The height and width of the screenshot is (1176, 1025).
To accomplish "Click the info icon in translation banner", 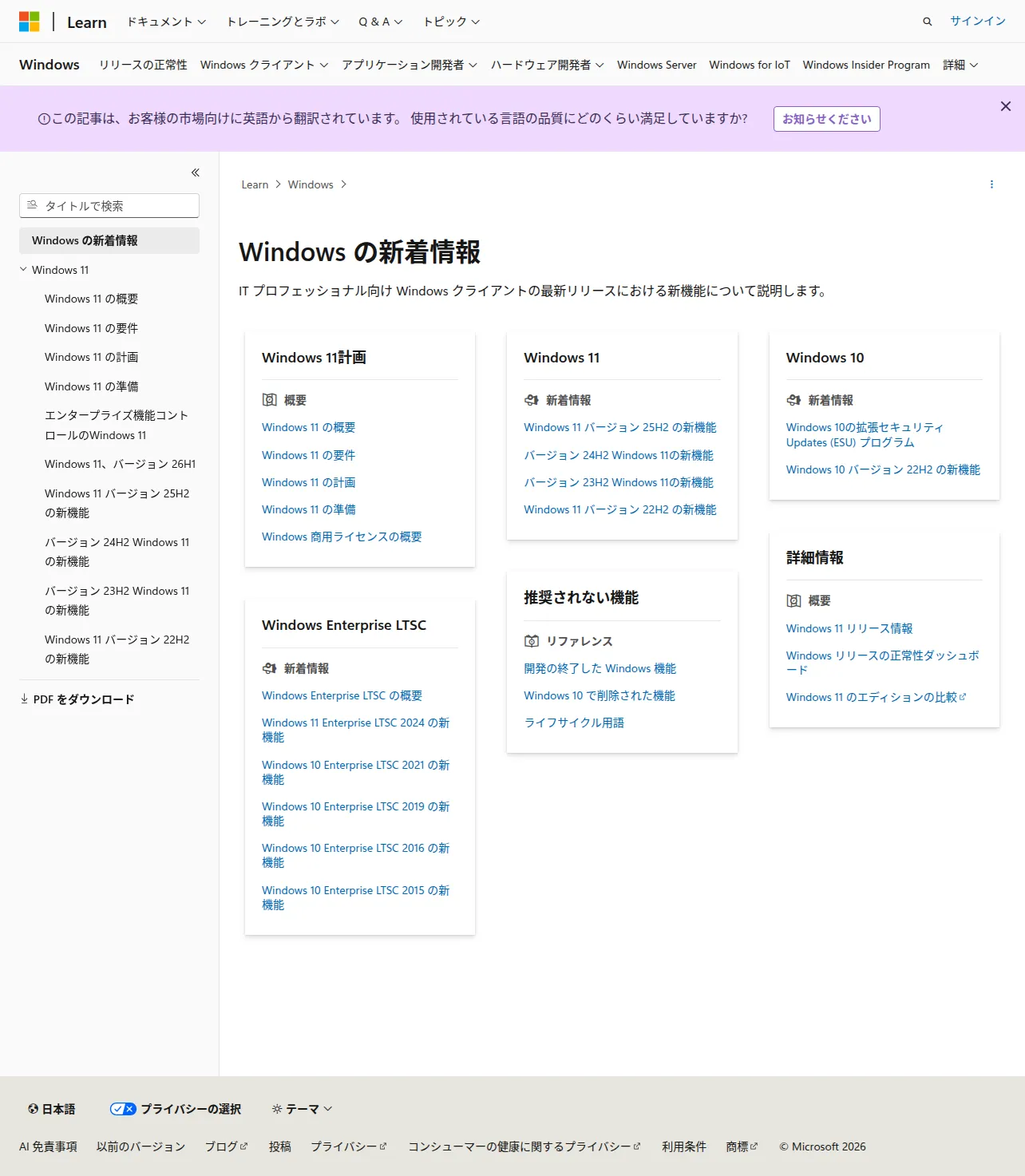I will 44,119.
